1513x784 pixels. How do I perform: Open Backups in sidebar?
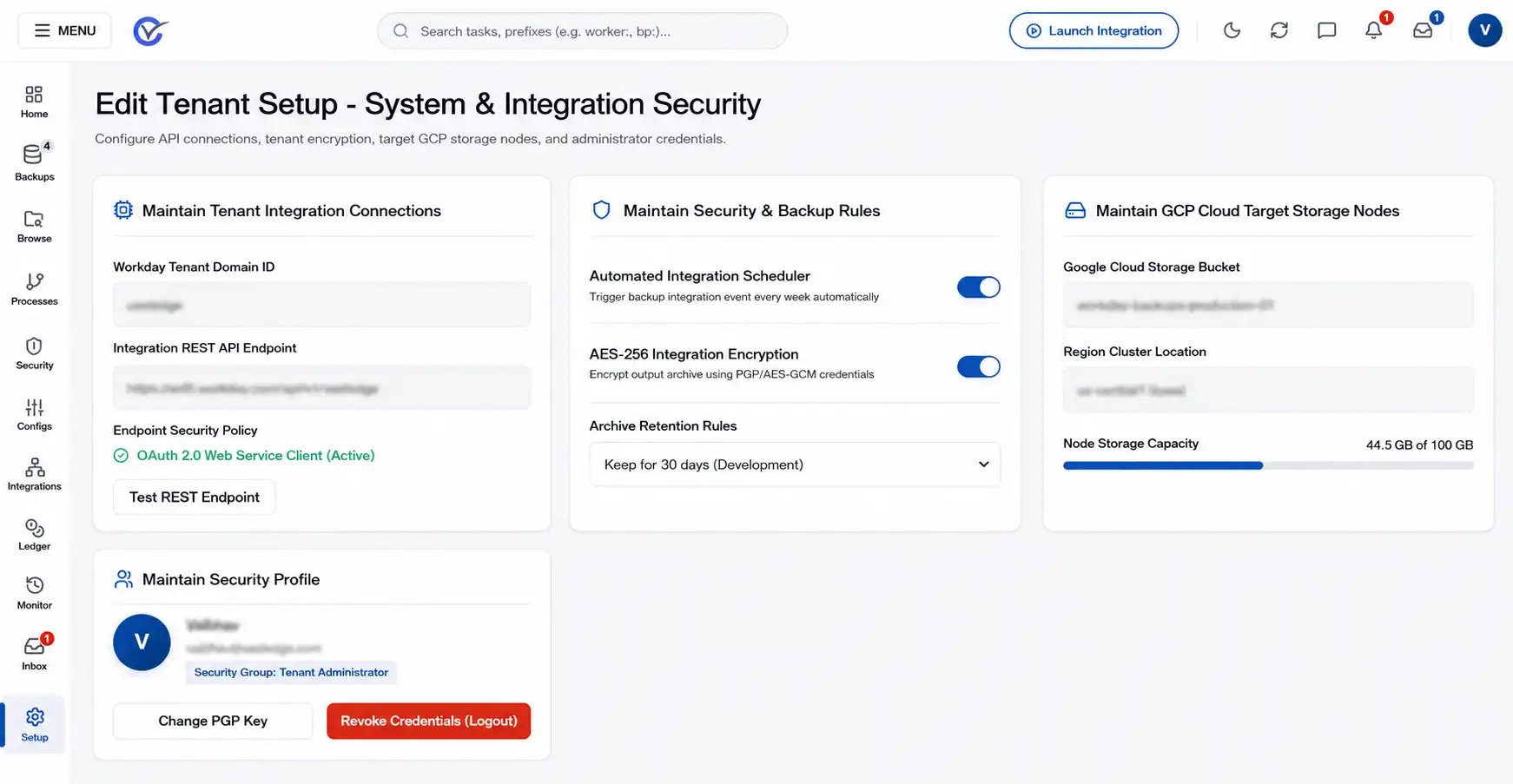[x=34, y=162]
